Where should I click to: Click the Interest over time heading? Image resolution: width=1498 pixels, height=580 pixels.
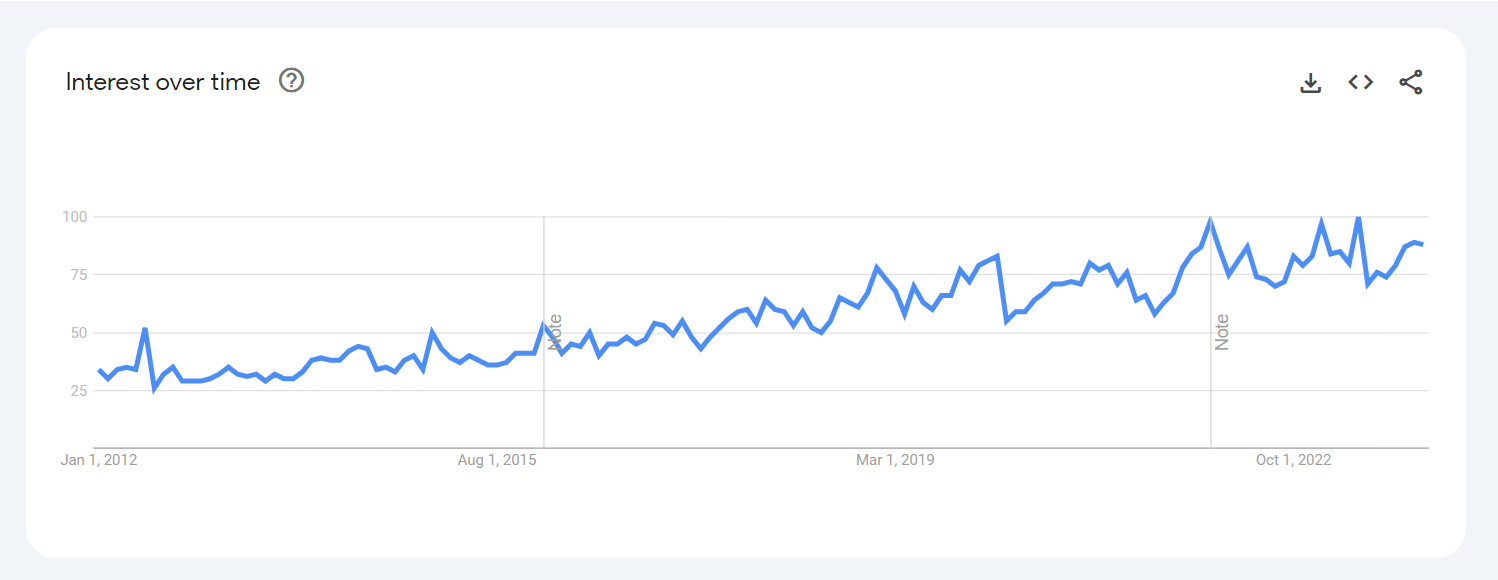click(x=163, y=82)
